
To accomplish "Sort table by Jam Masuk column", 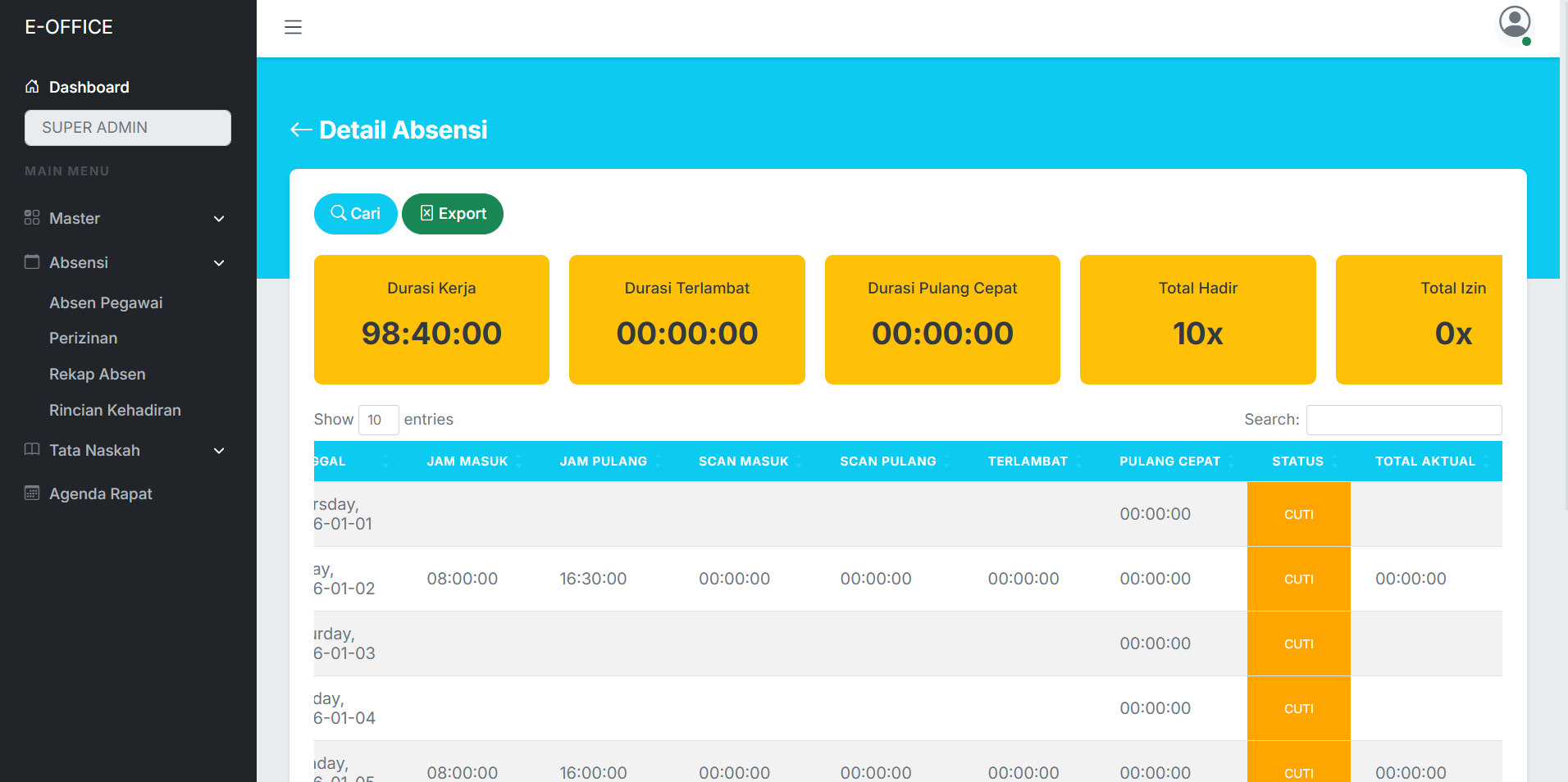I will click(467, 461).
